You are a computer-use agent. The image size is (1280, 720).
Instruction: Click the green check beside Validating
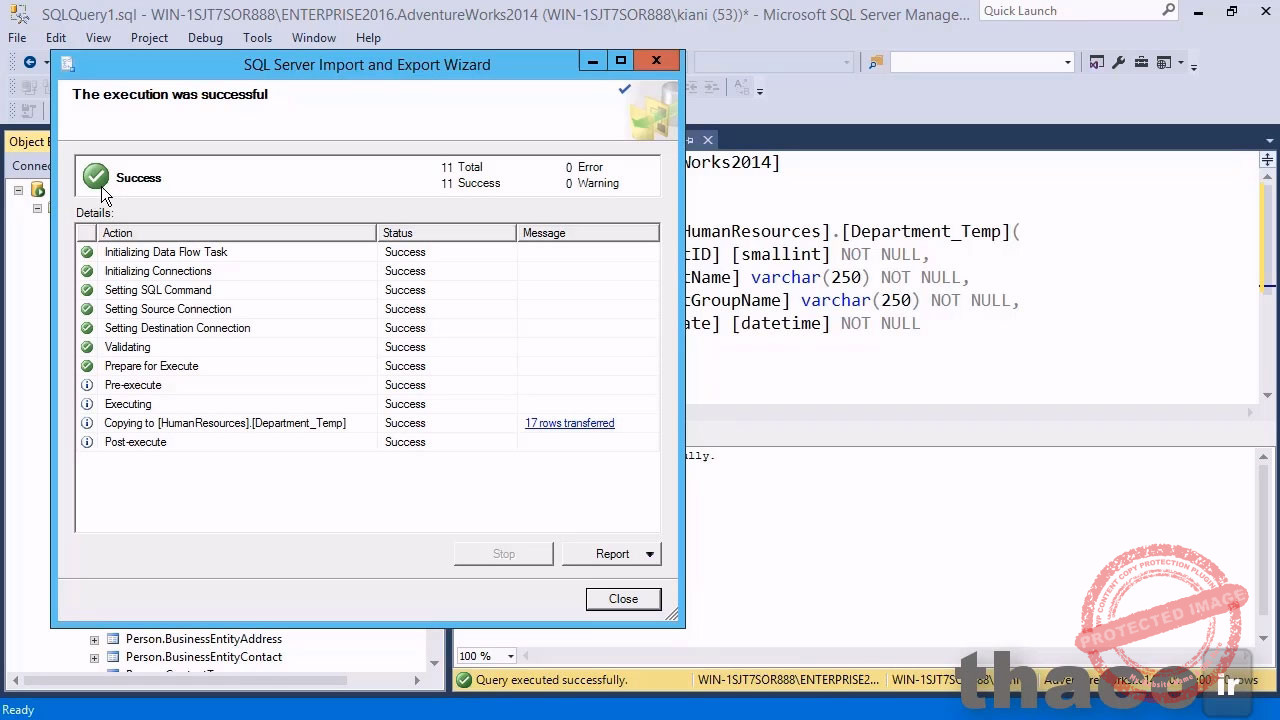pos(87,347)
